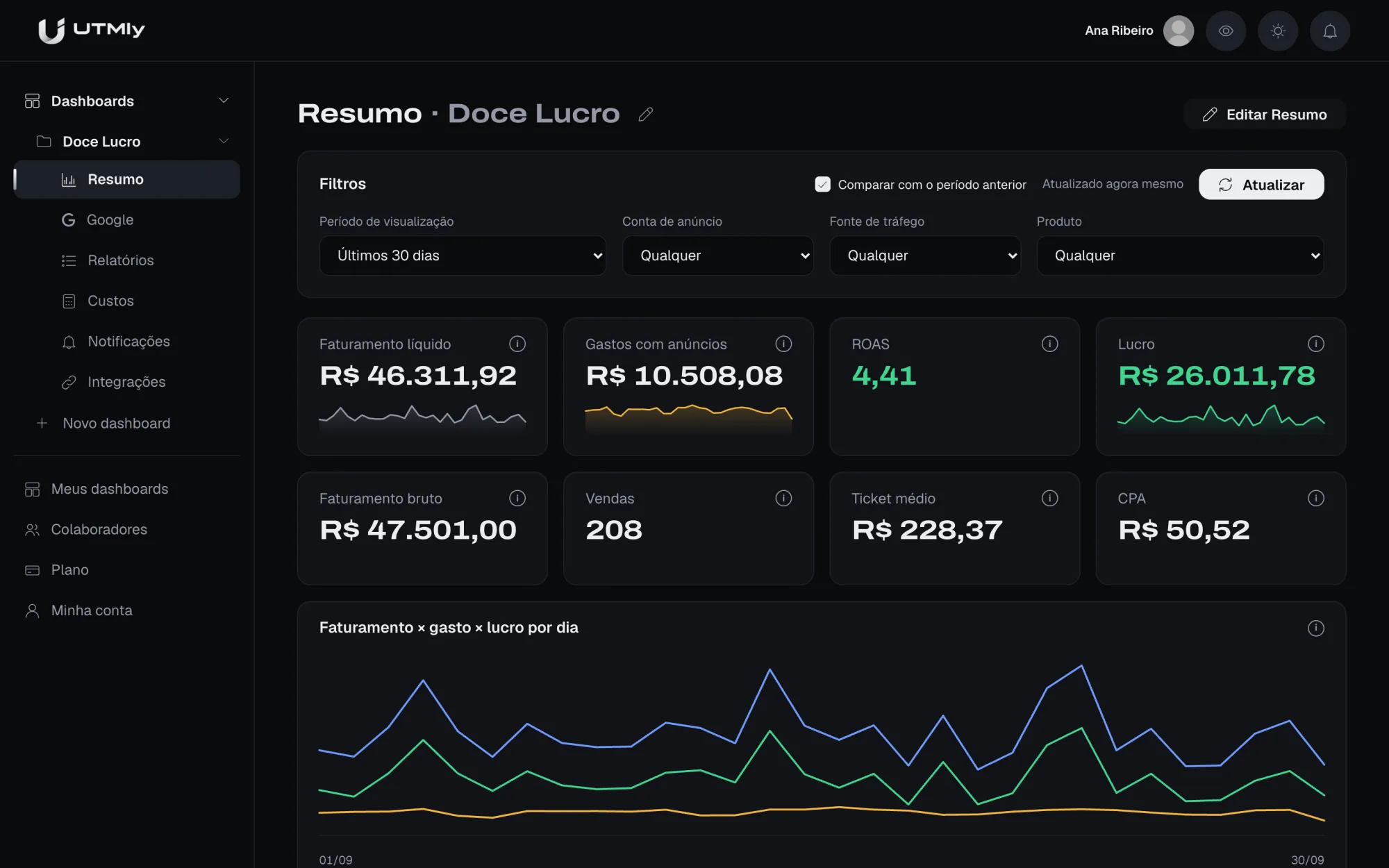Click pencil icon next to Doce Lucro title
This screenshot has height=868, width=1389.
[x=646, y=114]
